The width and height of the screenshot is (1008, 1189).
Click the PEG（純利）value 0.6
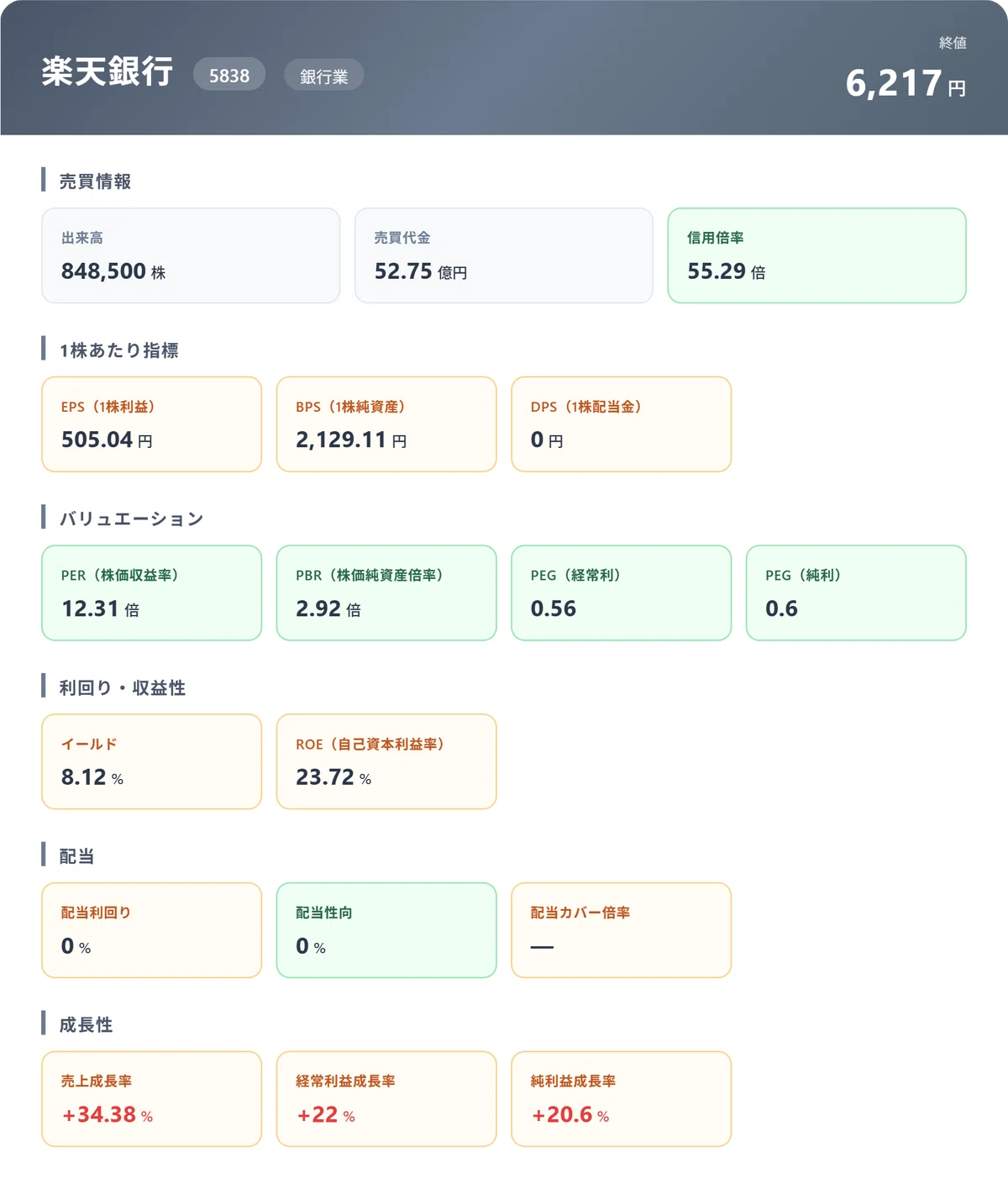(781, 608)
